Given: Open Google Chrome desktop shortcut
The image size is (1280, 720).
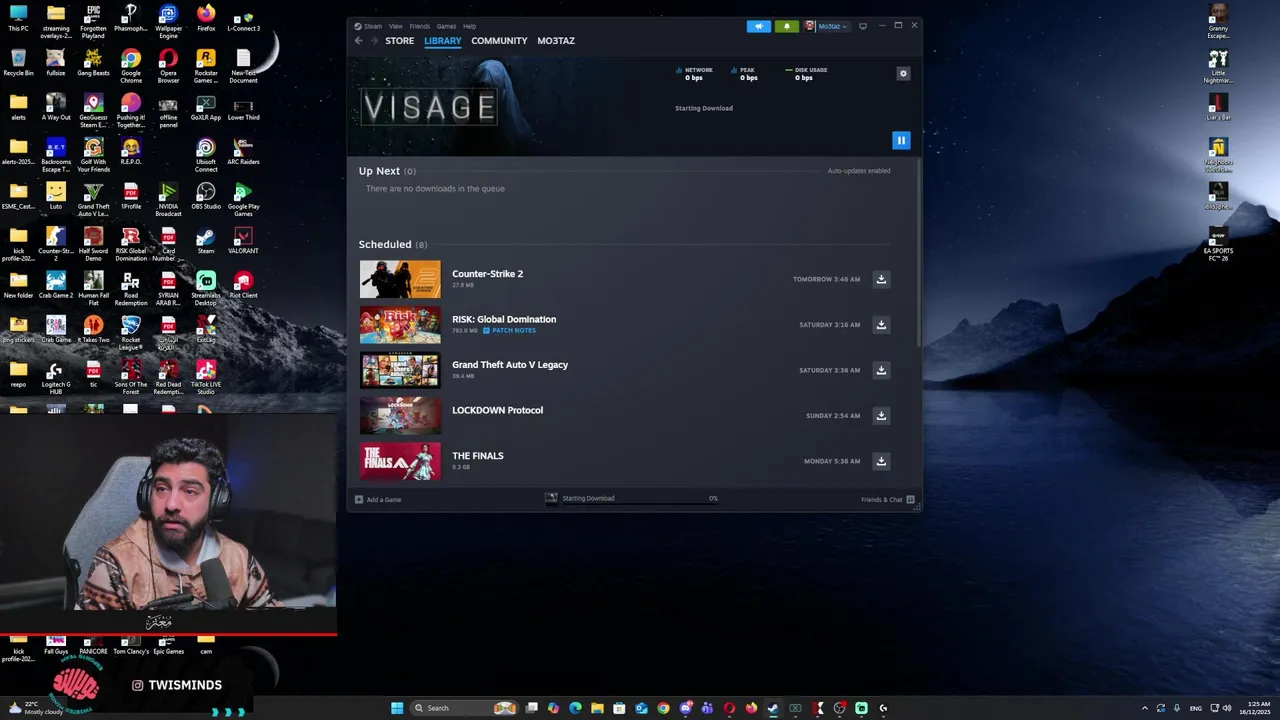Looking at the screenshot, I should tap(131, 67).
